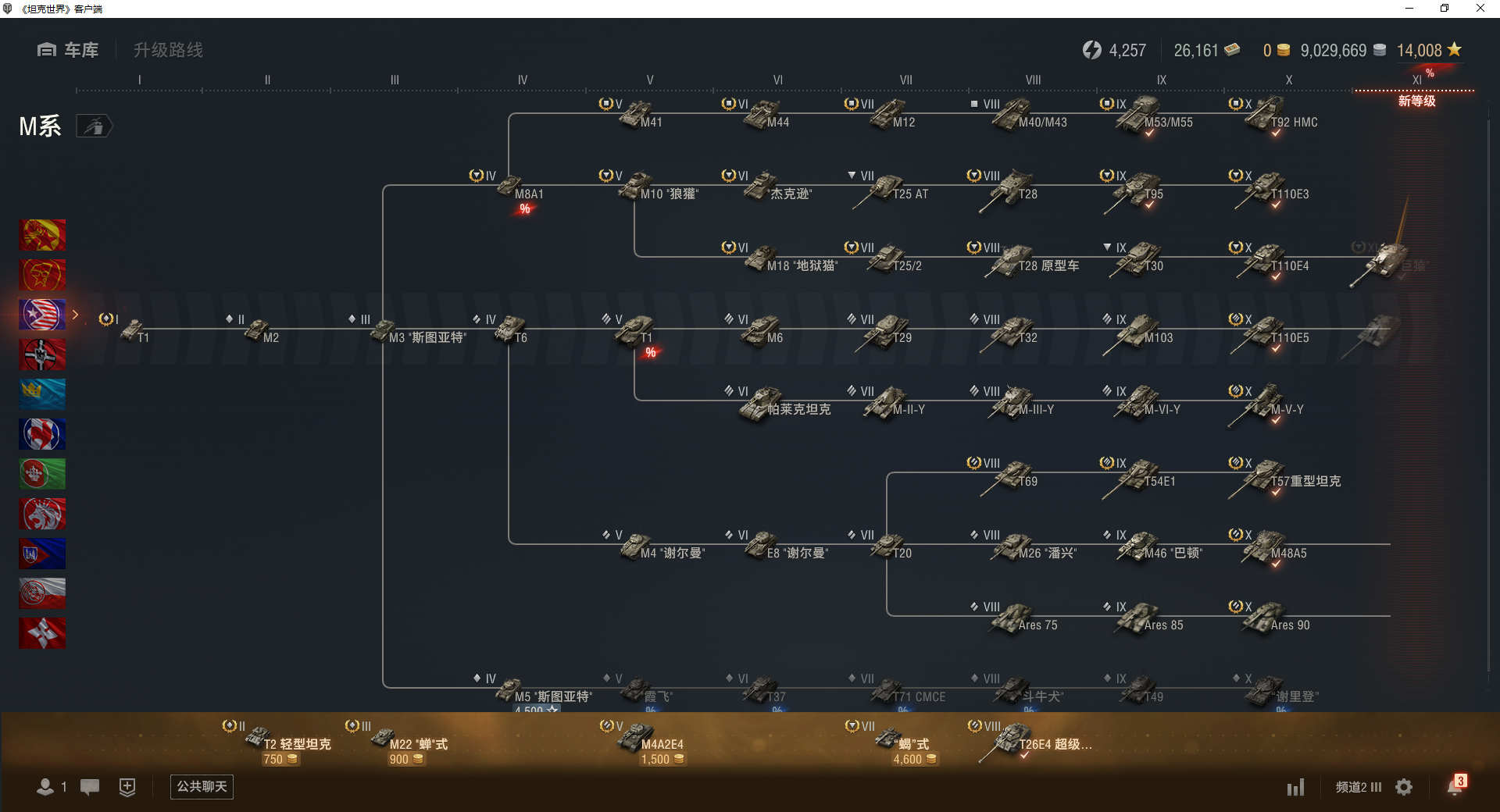Open the 公共聊天 public chat button
The height and width of the screenshot is (812, 1500).
point(202,786)
